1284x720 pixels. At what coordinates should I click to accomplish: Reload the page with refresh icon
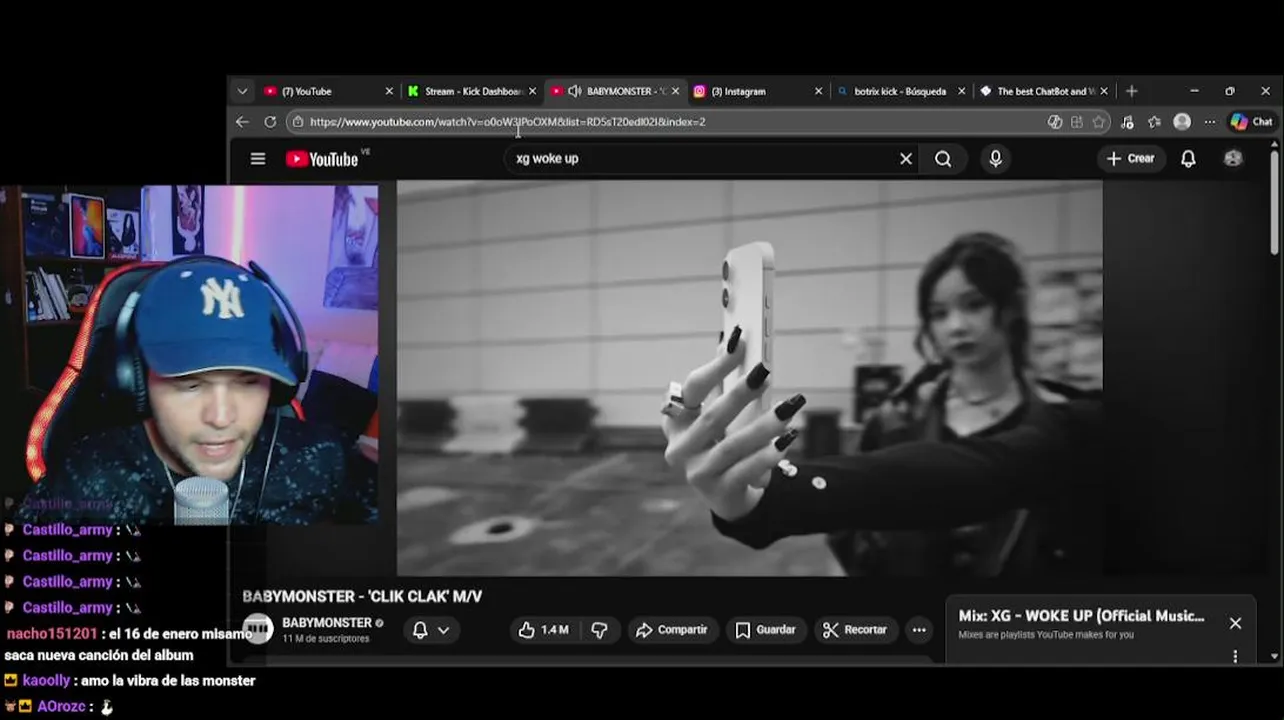point(270,122)
